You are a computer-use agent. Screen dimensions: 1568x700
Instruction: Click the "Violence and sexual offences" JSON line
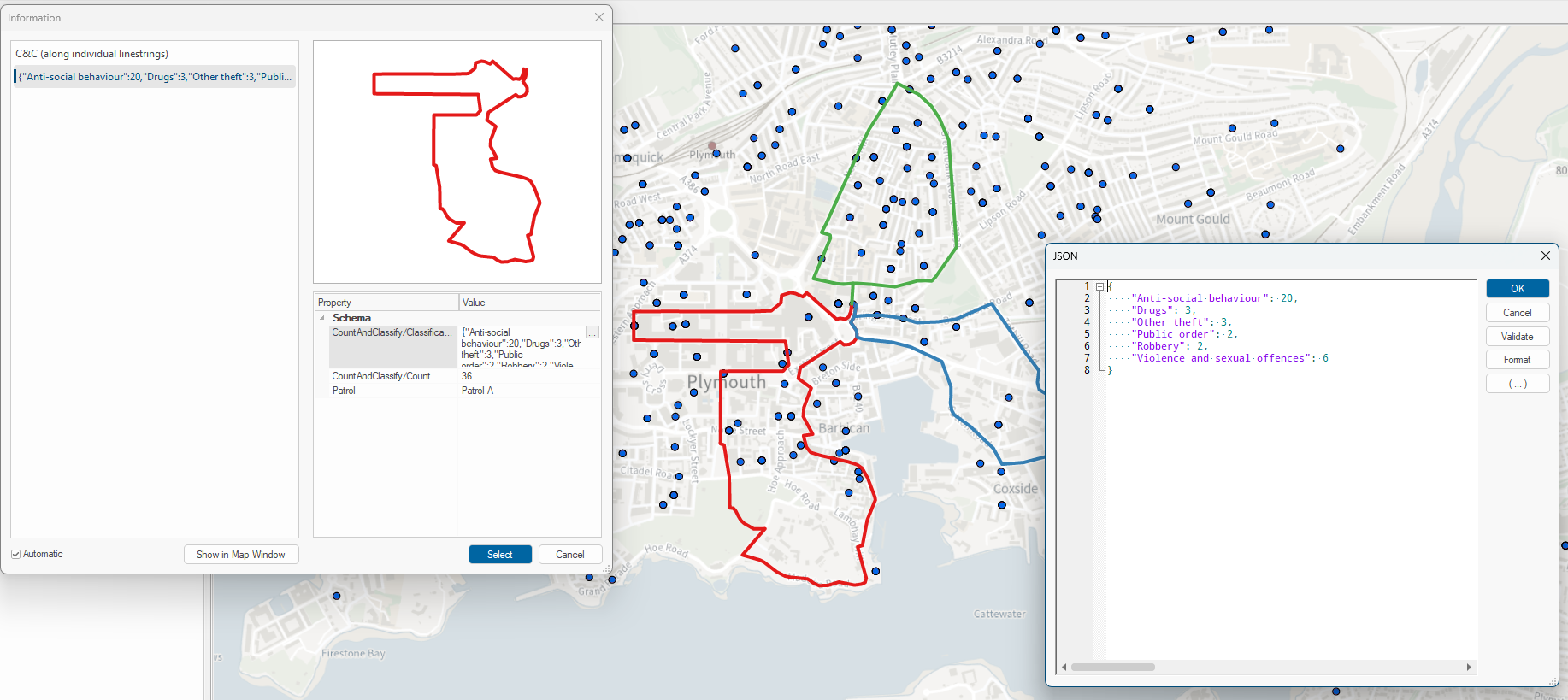(x=1229, y=358)
